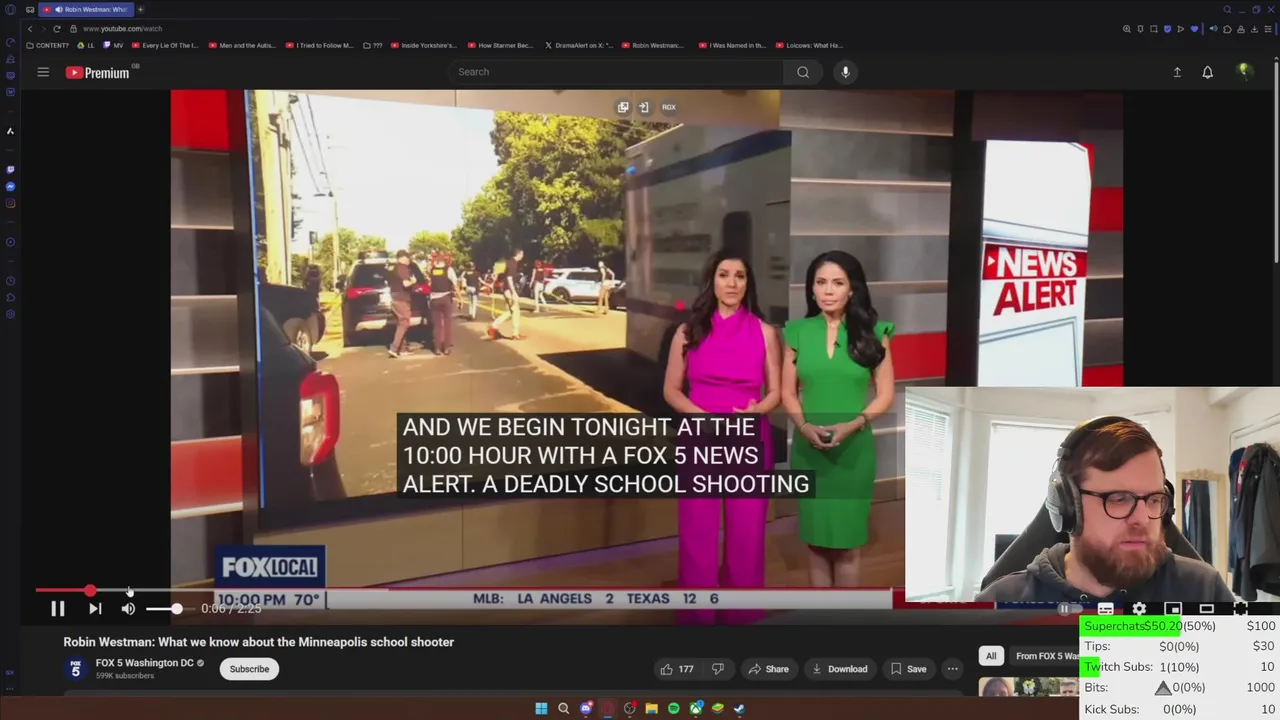Click the search magnifier button

point(802,72)
